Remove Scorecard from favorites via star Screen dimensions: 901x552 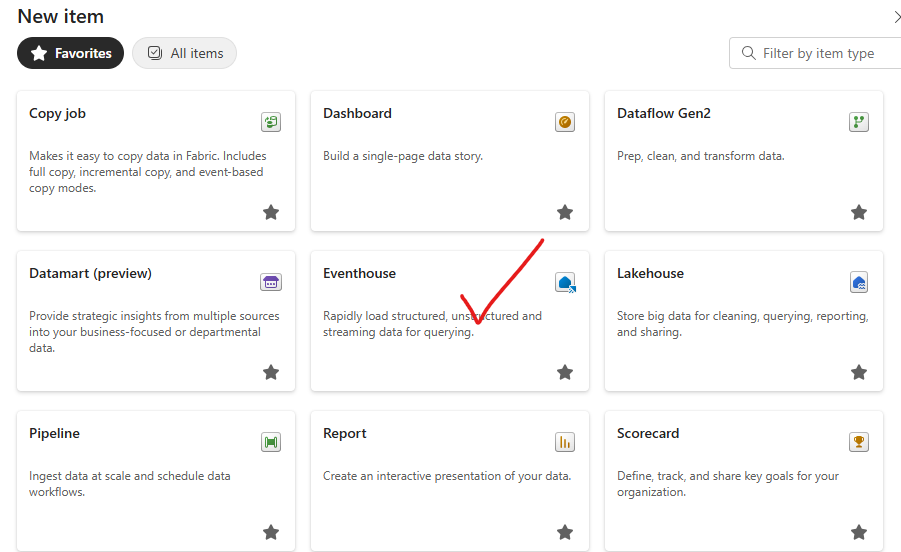[859, 532]
